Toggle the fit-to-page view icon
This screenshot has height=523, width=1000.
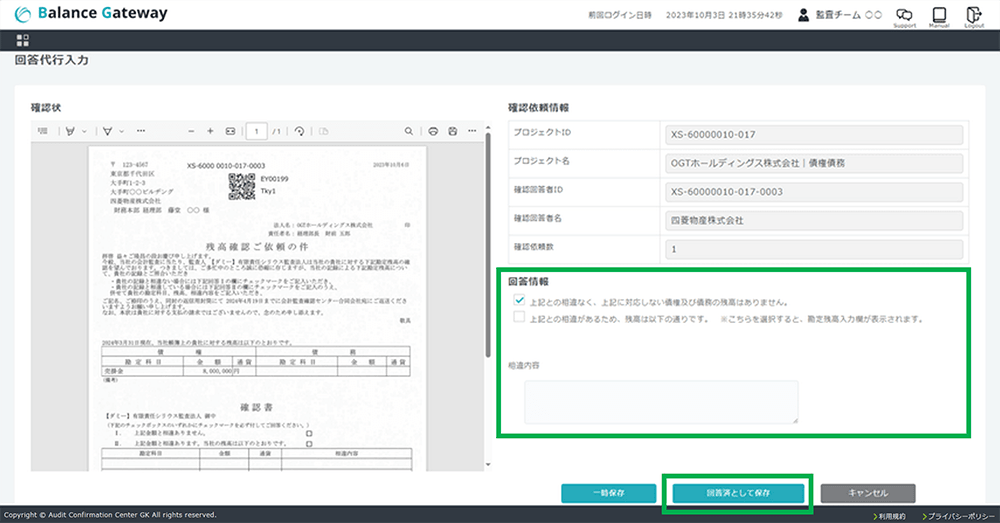click(x=230, y=131)
